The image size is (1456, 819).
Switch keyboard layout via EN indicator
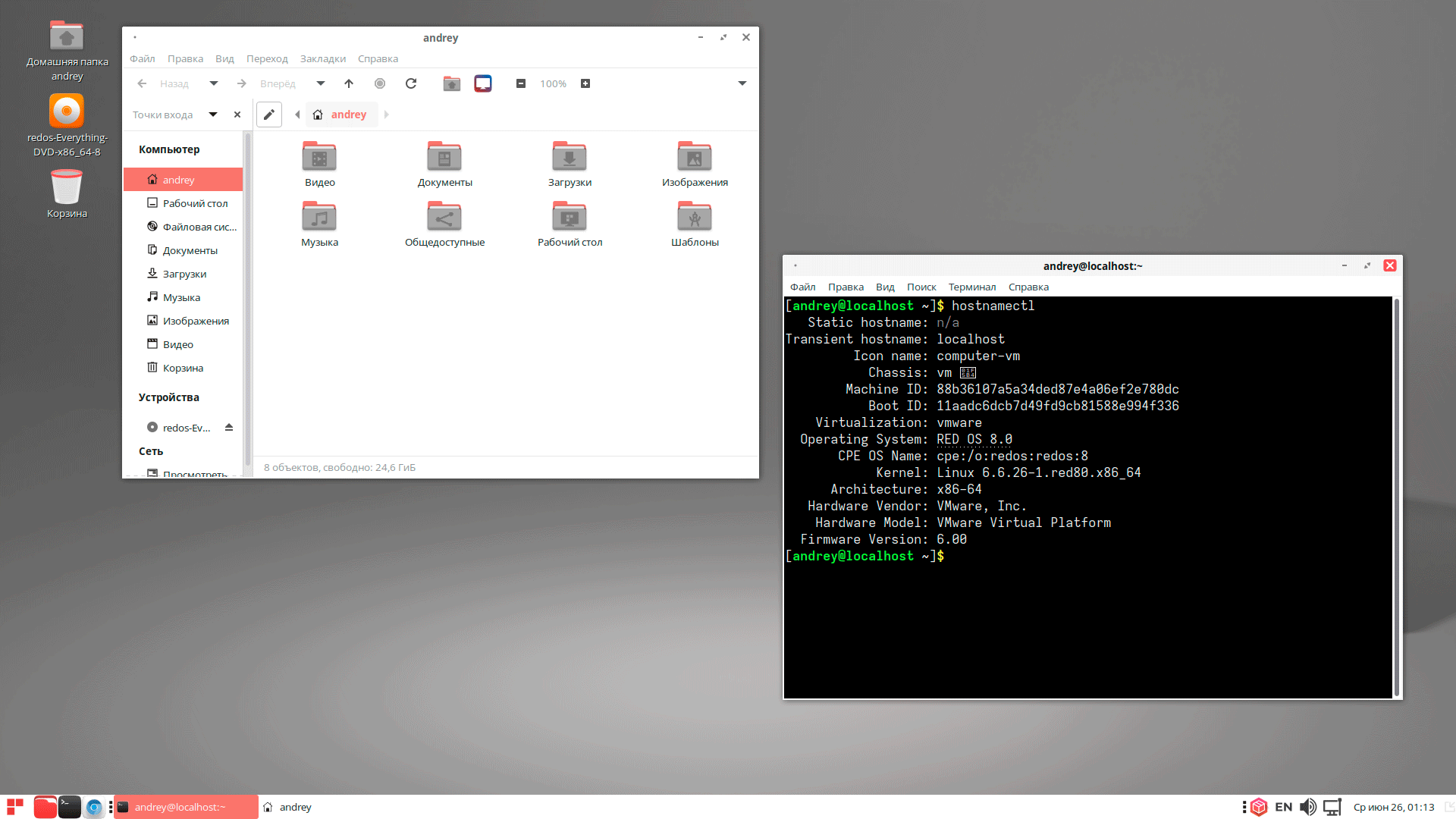[x=1283, y=807]
